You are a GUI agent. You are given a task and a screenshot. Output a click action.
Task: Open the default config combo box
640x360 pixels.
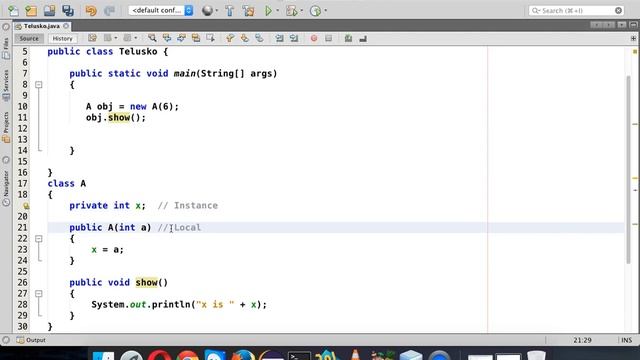click(161, 11)
